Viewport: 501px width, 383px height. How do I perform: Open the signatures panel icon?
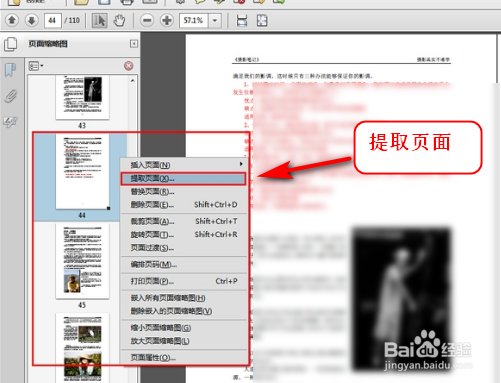[x=10, y=122]
